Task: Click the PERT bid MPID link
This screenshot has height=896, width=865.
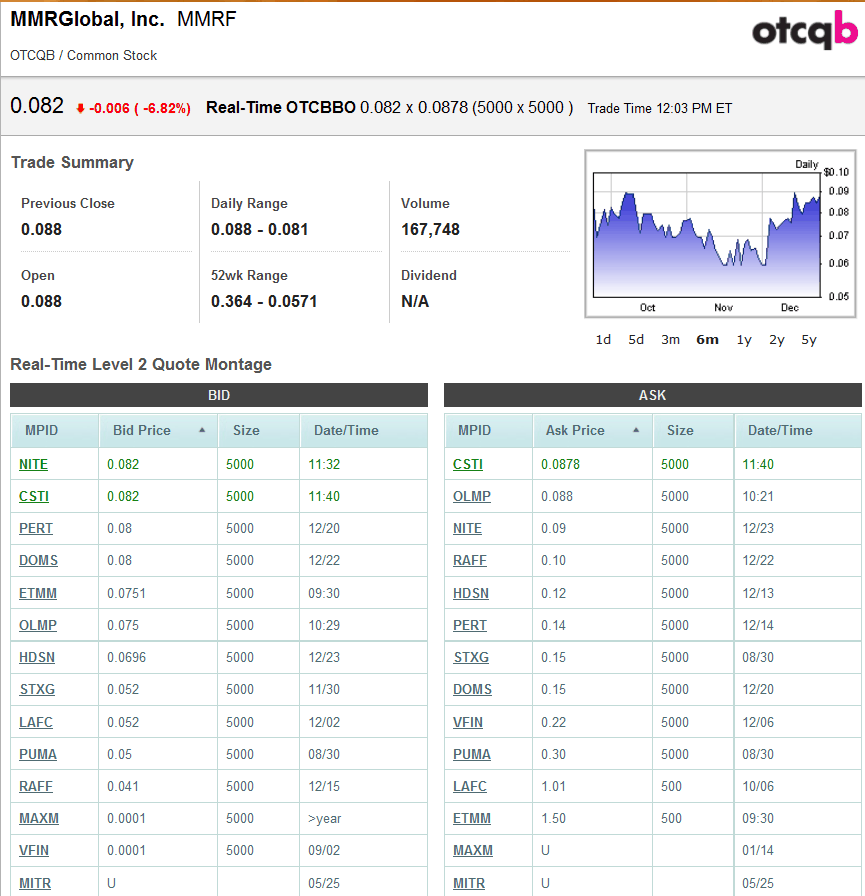Action: (x=36, y=528)
